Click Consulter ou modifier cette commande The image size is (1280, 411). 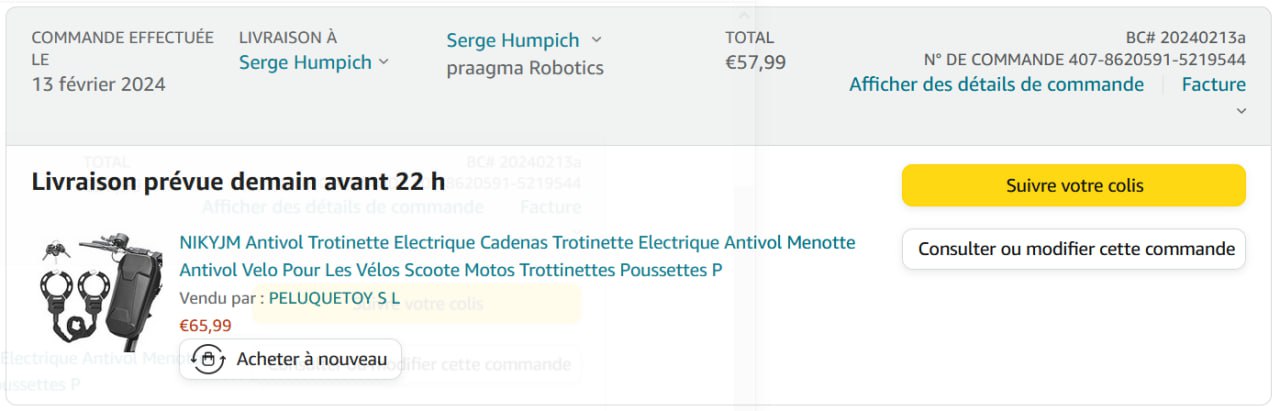[1074, 249]
